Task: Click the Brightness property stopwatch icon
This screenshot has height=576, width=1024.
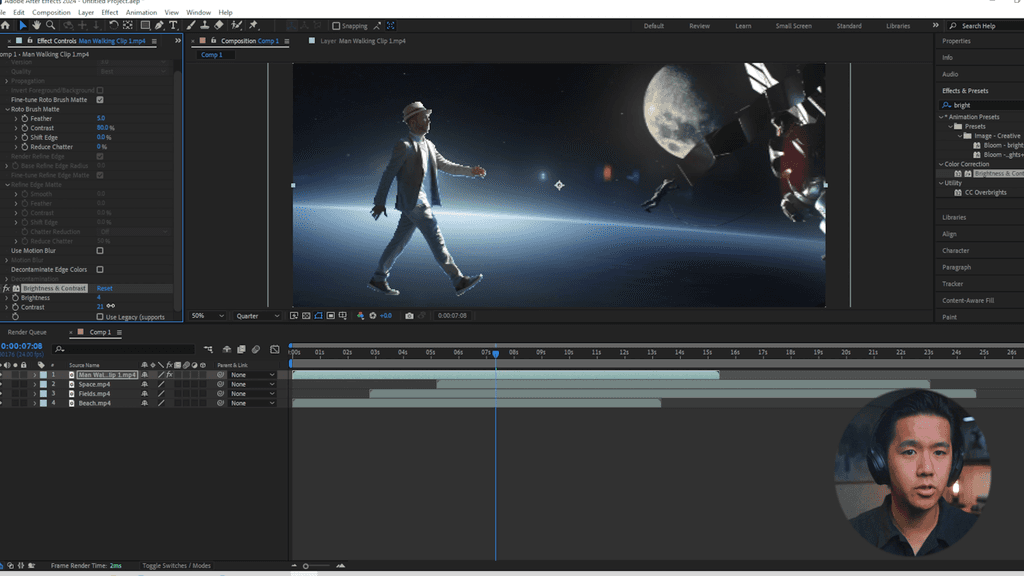Action: tap(14, 298)
